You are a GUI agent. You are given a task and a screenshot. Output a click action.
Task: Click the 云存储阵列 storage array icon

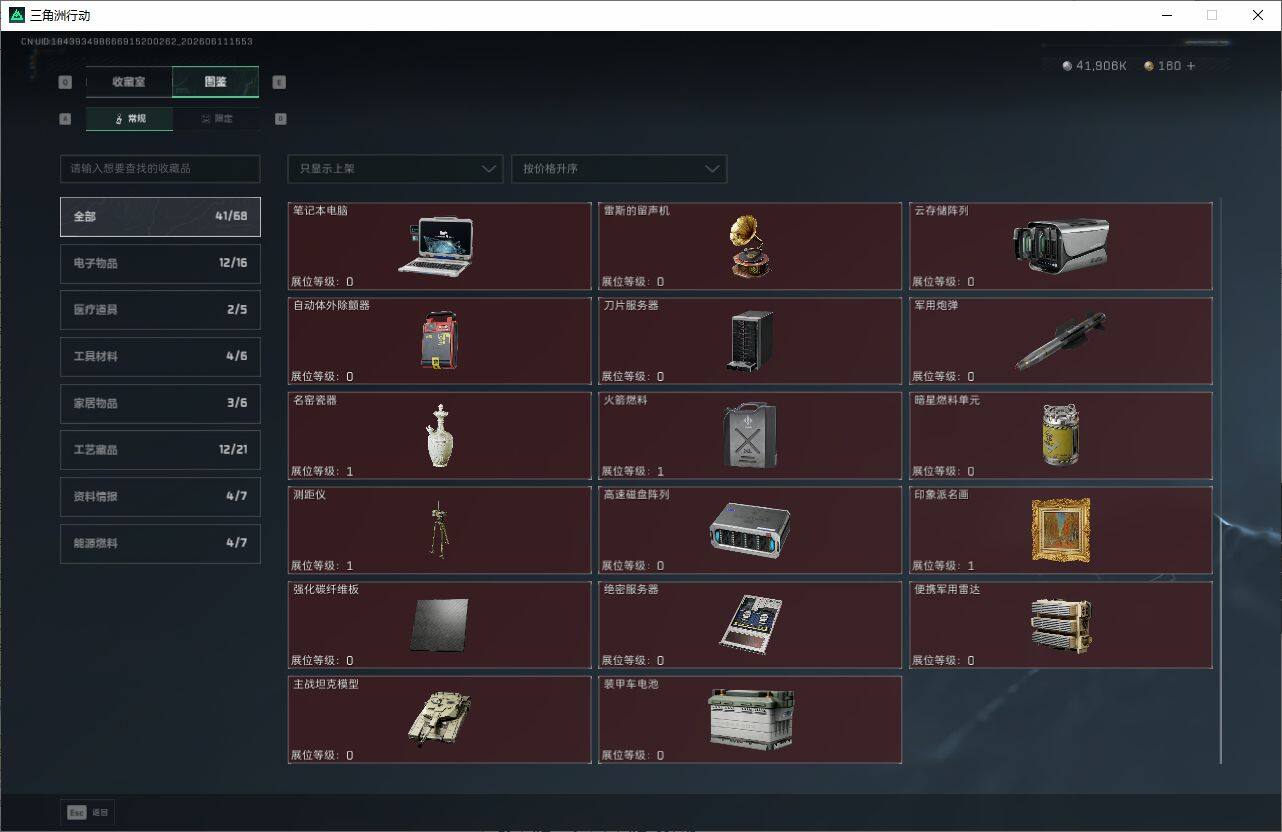click(x=1060, y=246)
